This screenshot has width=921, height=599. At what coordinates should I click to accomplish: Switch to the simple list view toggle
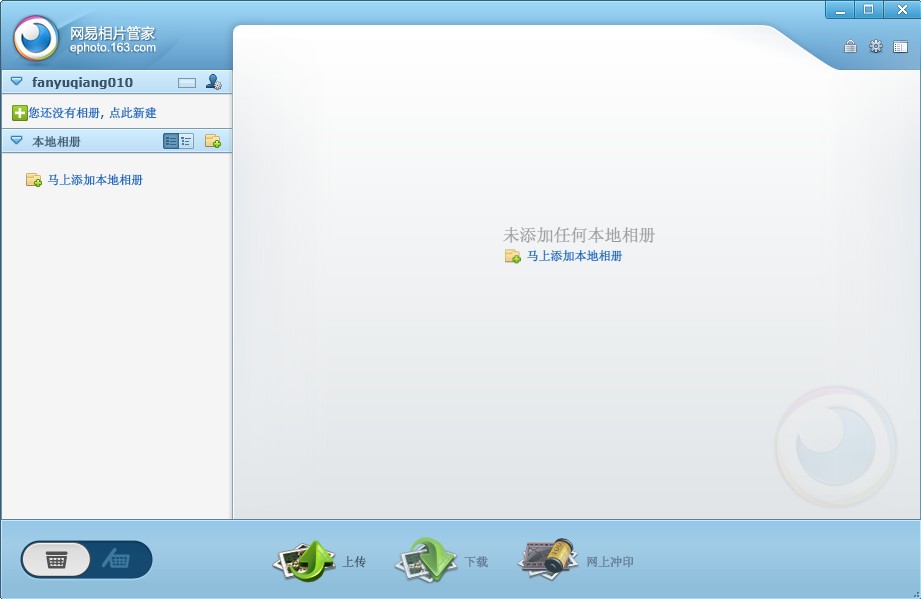187,141
